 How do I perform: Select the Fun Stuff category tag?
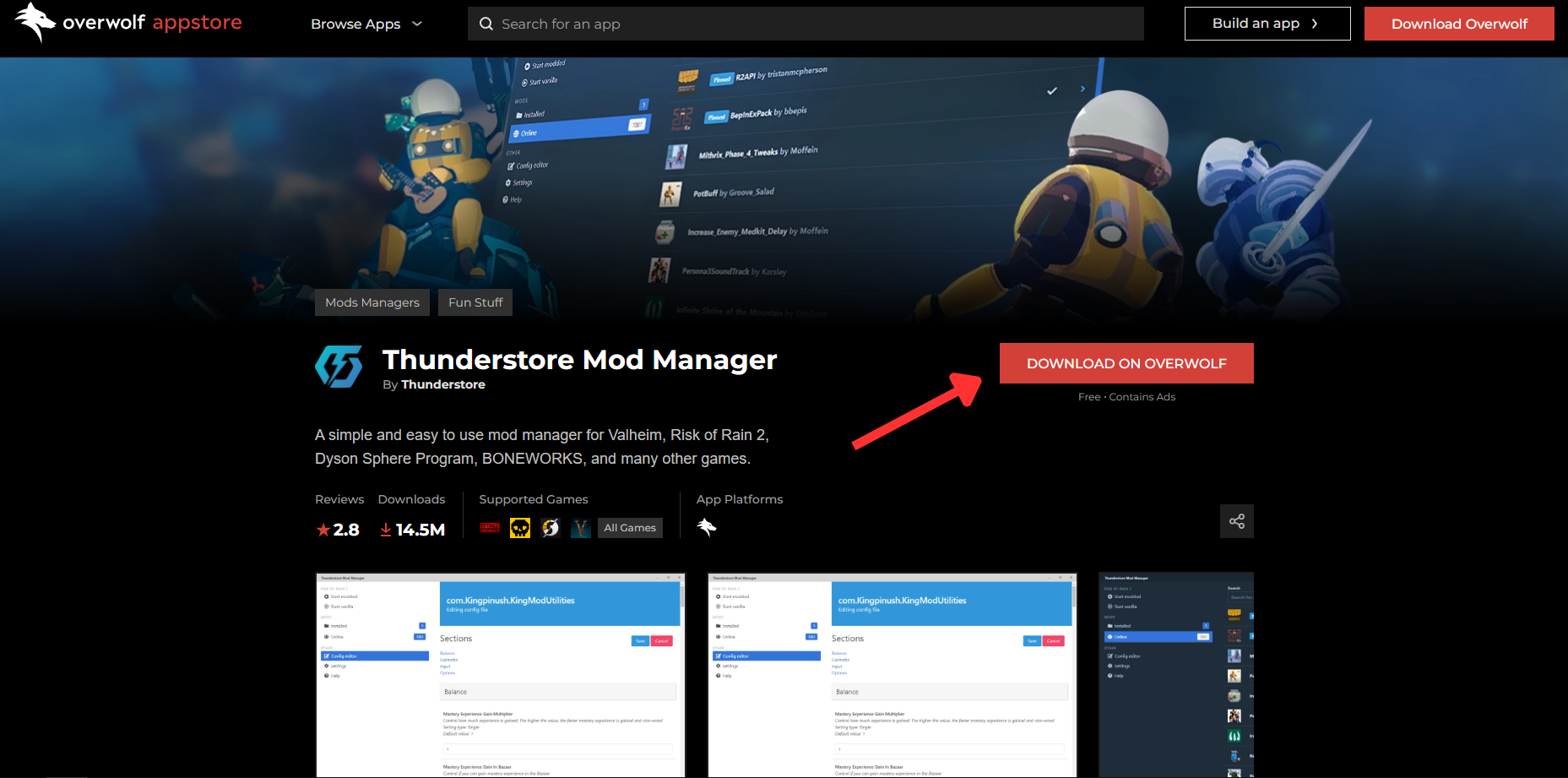[475, 302]
